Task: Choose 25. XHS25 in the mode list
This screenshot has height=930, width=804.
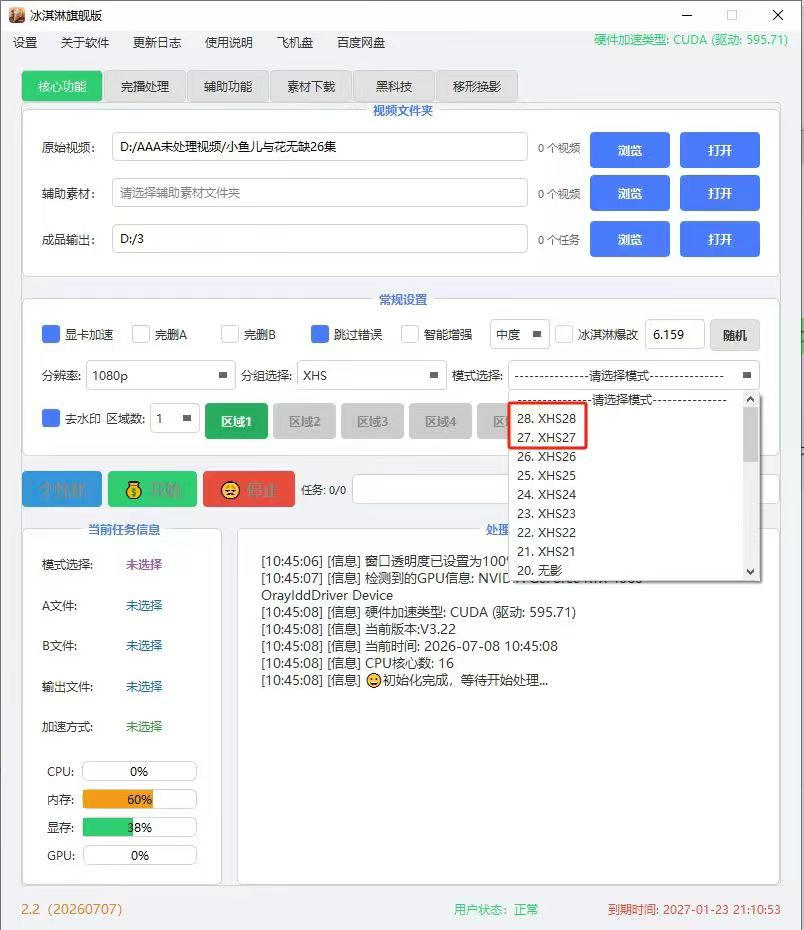Action: 626,476
